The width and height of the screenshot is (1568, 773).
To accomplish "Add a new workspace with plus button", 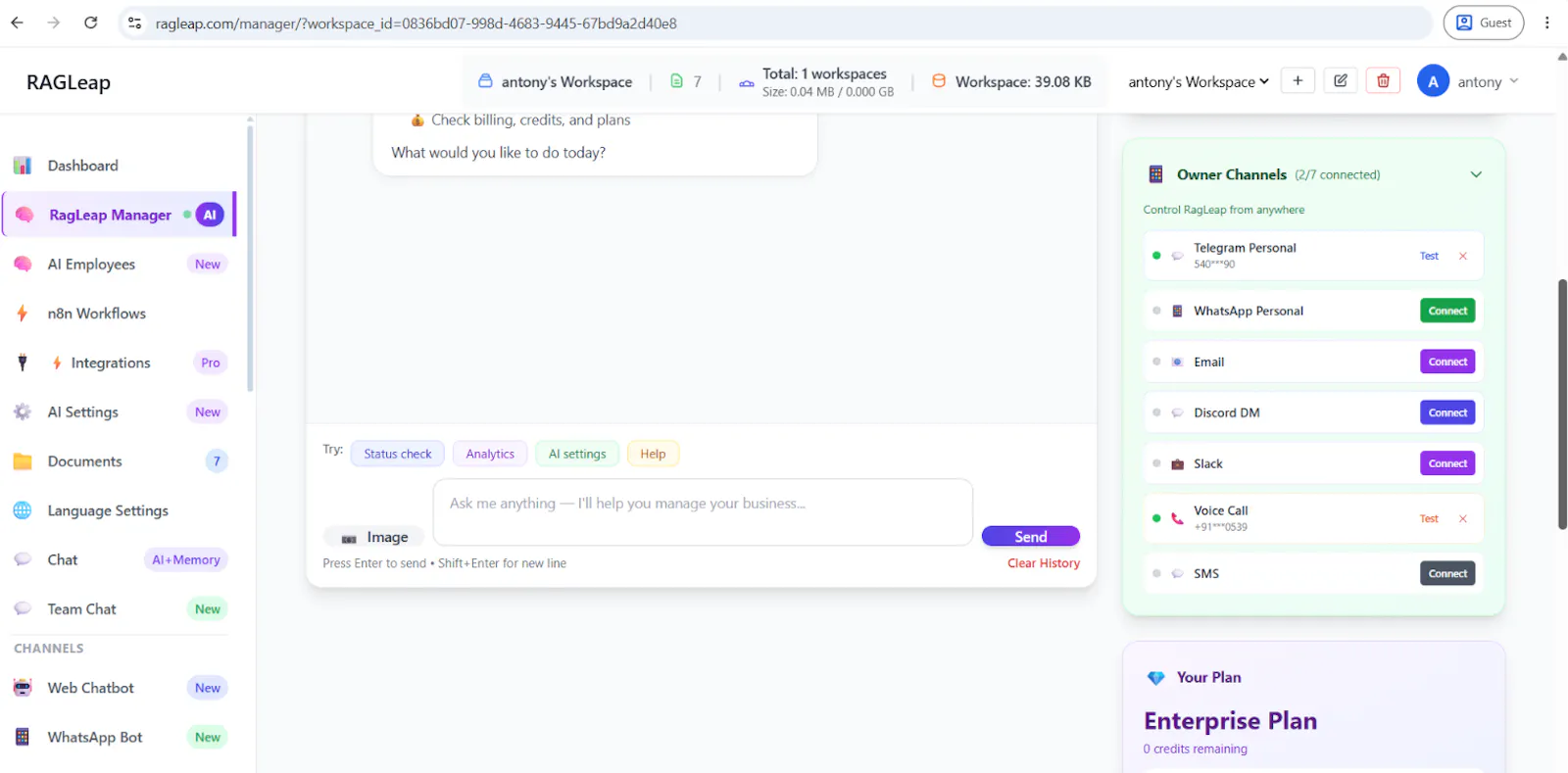I will coord(1298,81).
